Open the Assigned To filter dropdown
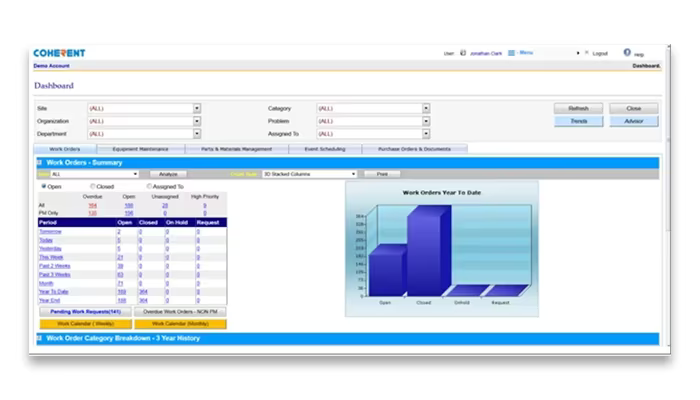The image size is (700, 400). (x=426, y=133)
